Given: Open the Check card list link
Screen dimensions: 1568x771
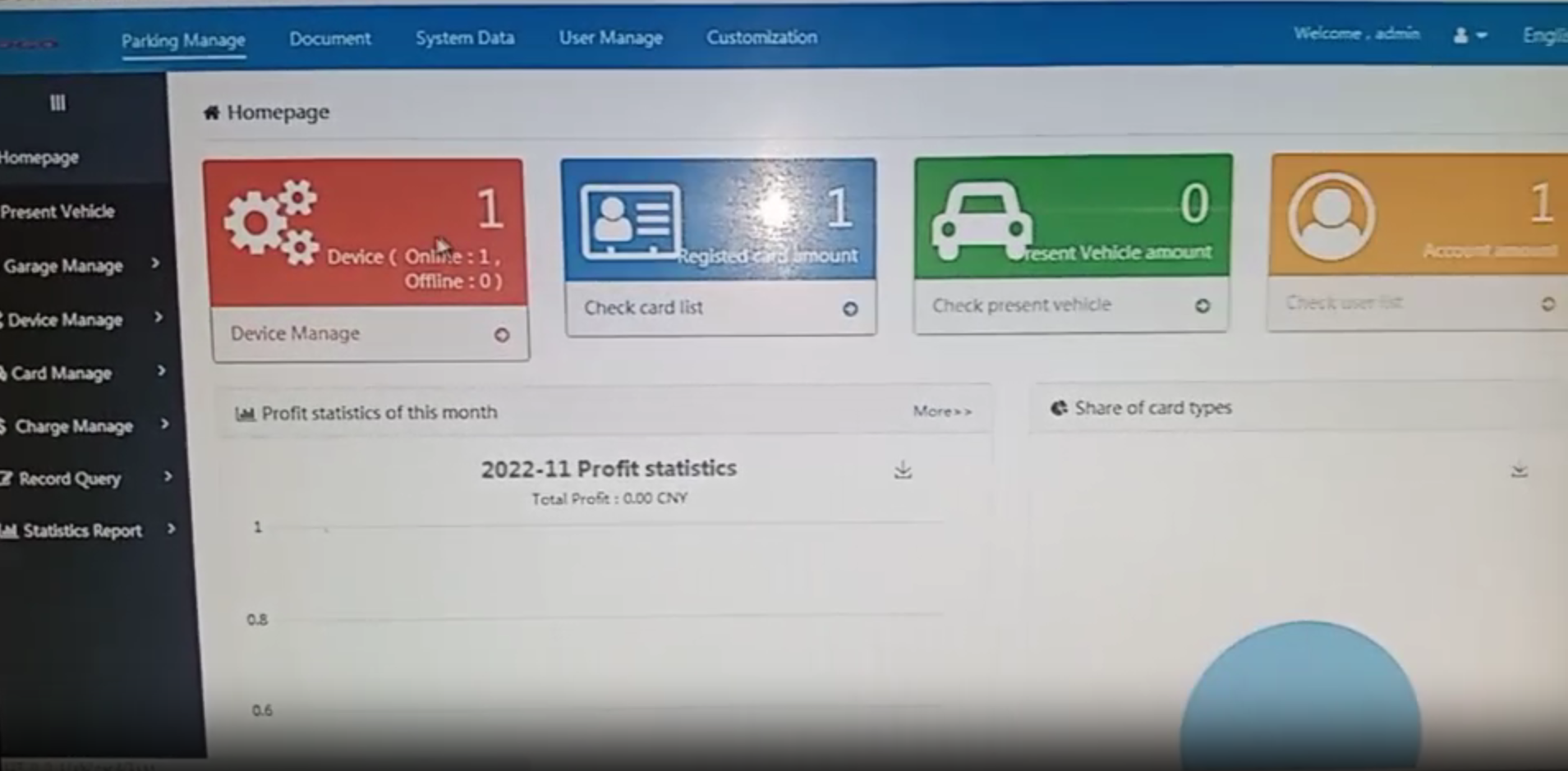Looking at the screenshot, I should click(643, 308).
